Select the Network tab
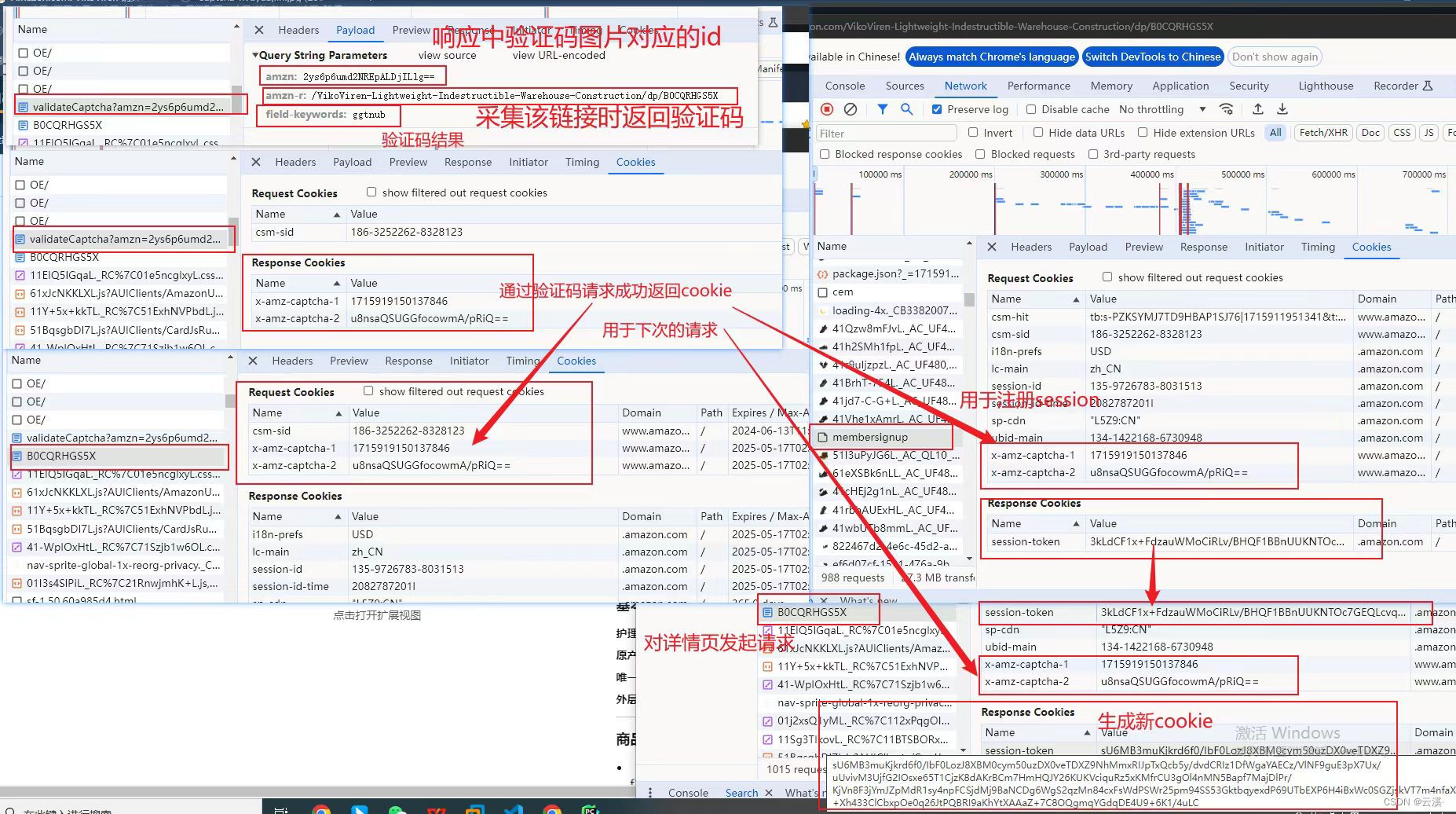Screen dimensions: 1456x814 coord(965,86)
